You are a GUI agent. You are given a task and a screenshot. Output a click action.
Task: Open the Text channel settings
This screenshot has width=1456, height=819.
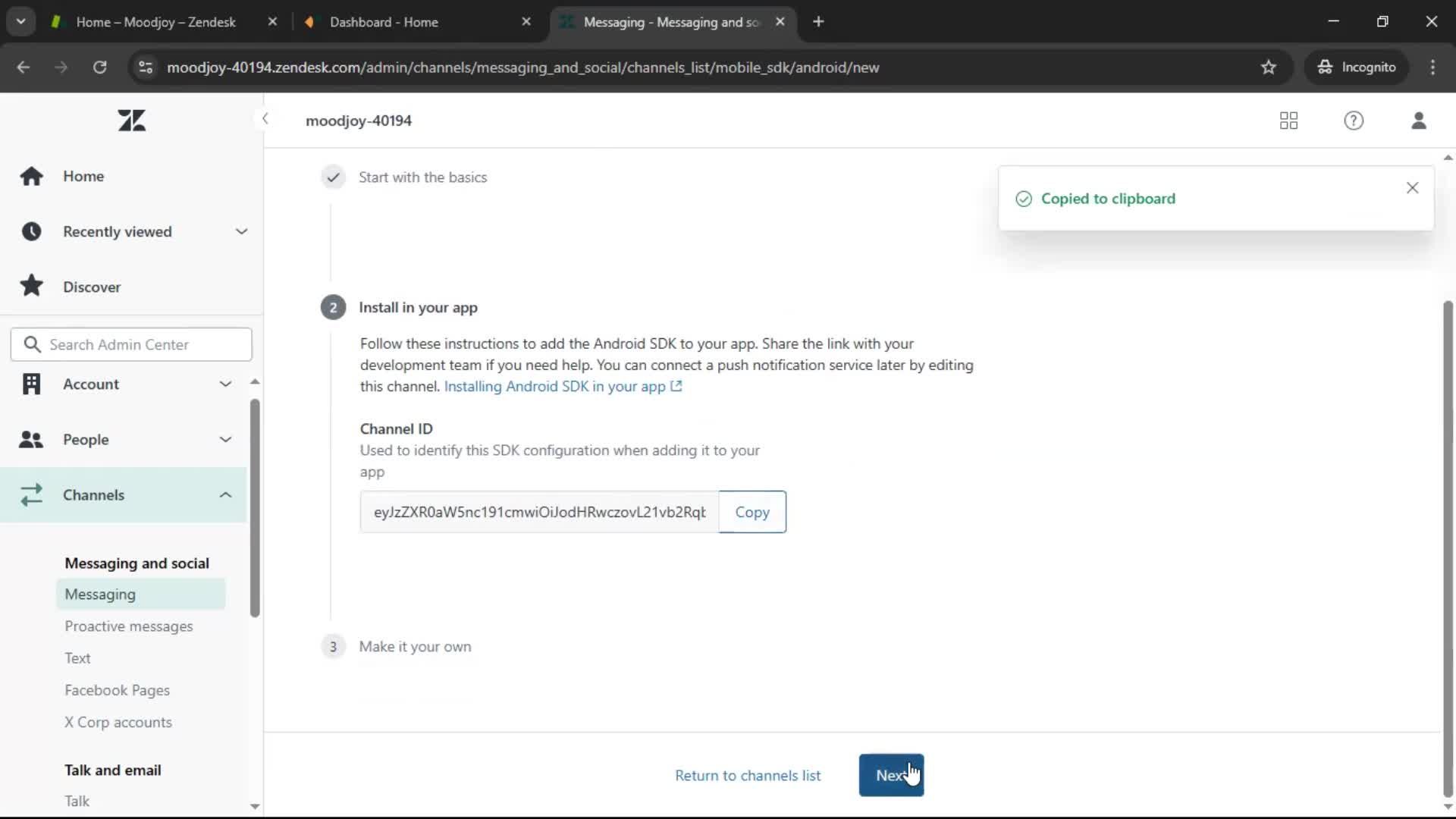pyautogui.click(x=77, y=658)
